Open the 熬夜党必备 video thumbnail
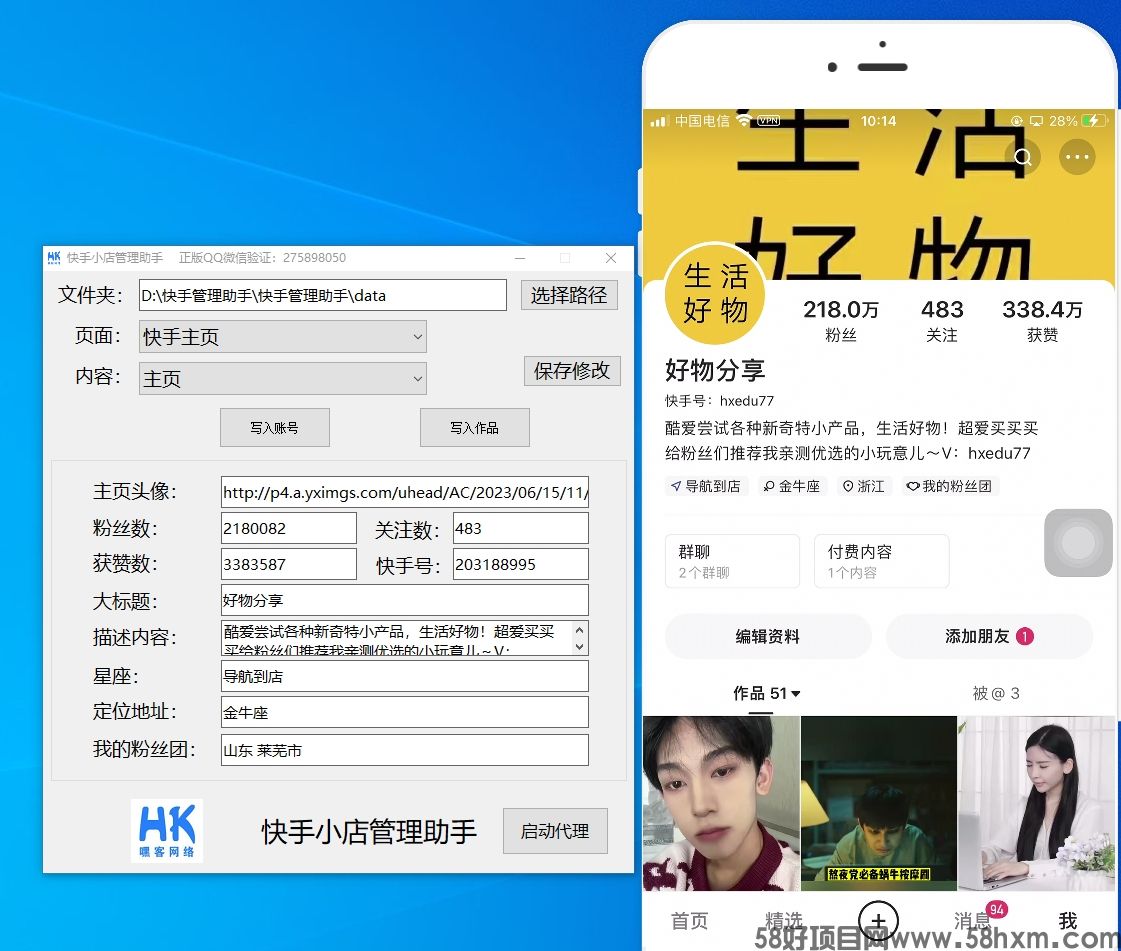The height and width of the screenshot is (951, 1121). point(879,803)
